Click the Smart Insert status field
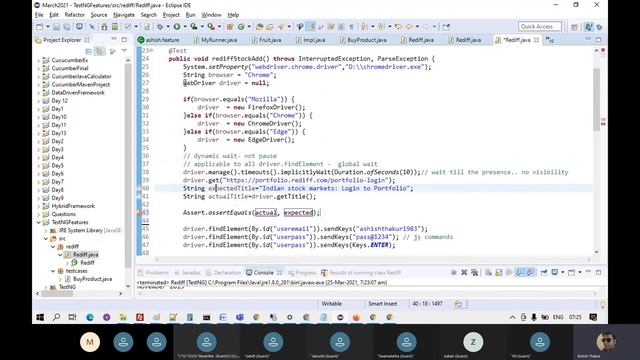640x360 pixels. (382, 304)
